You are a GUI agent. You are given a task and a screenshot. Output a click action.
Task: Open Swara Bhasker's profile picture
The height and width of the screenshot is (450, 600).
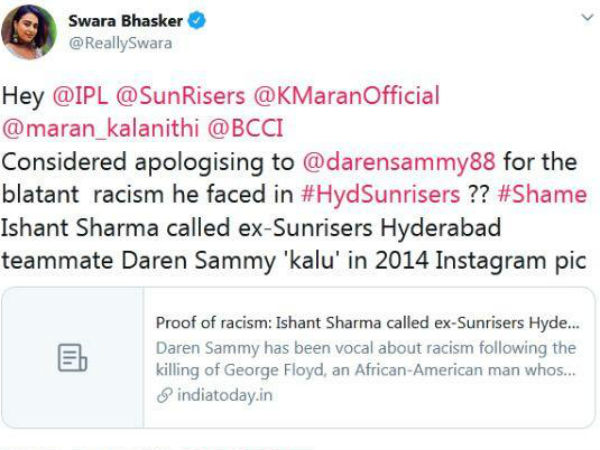pos(29,32)
